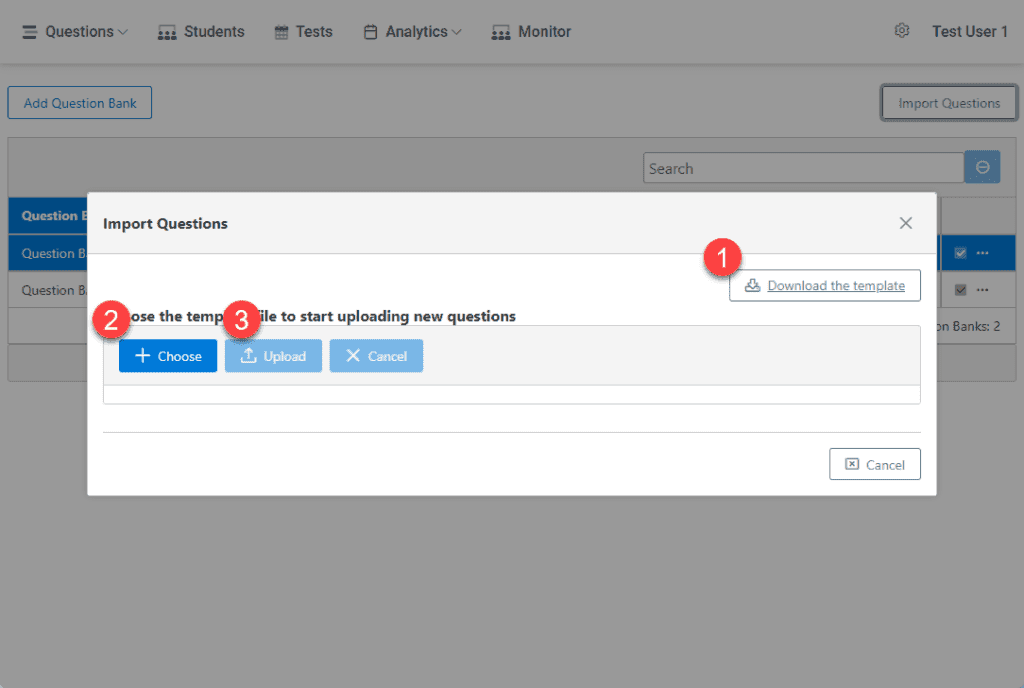Click the Choose file button

(168, 356)
